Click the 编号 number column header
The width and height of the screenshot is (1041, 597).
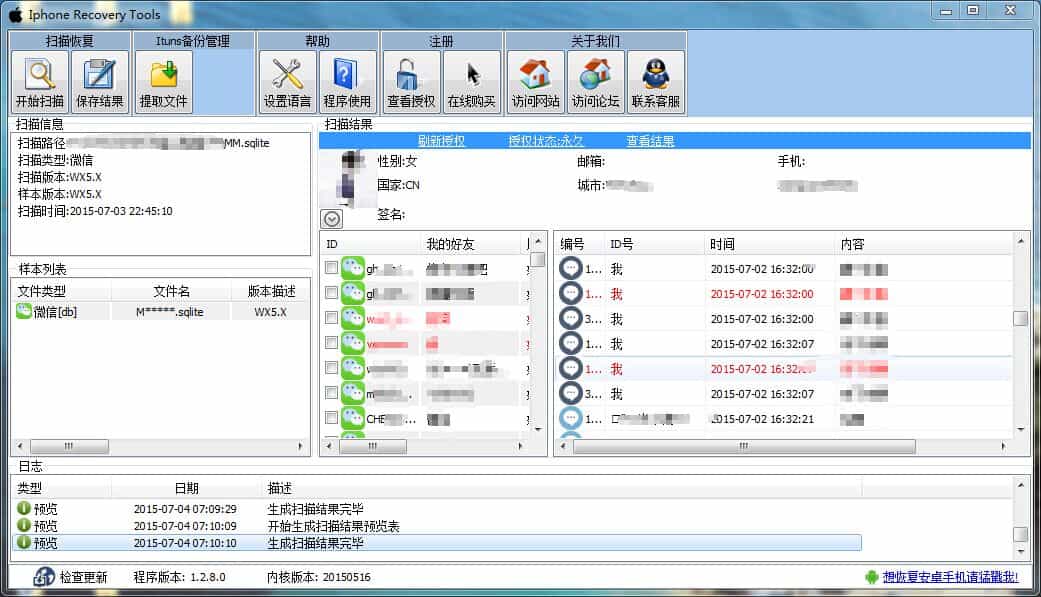(580, 244)
